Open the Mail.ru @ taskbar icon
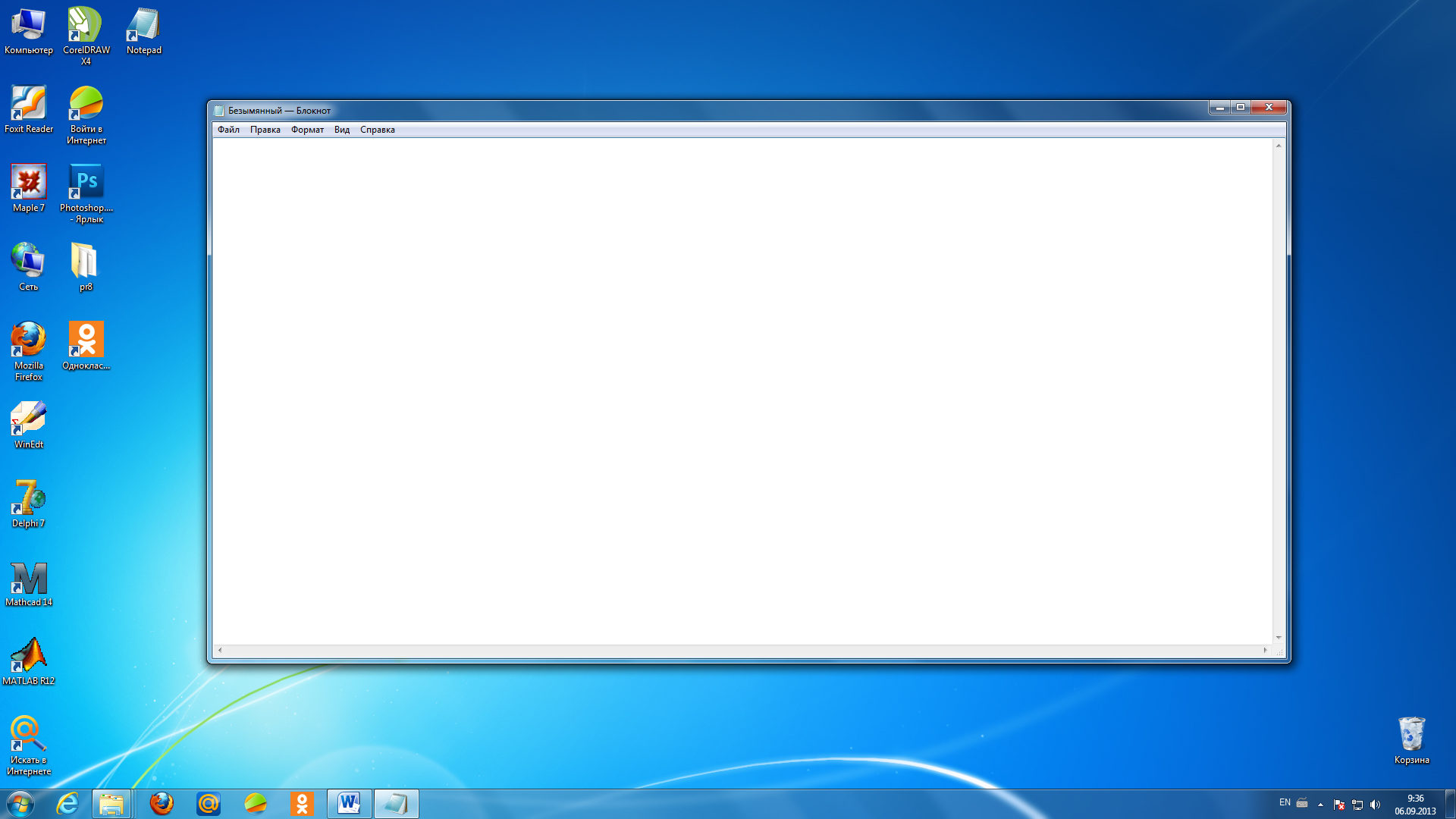Screen dimensions: 1456x819 (x=209, y=804)
